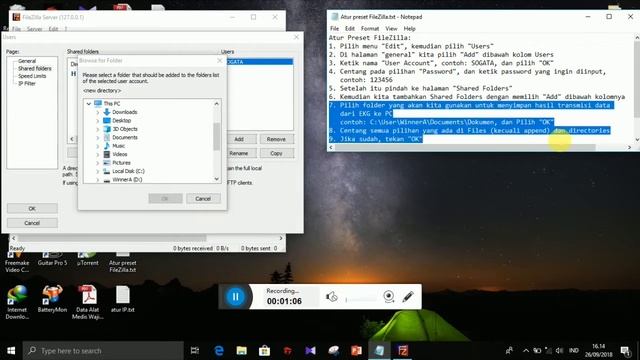Open Freemake Video Converter desktop icon
Image resolution: width=640 pixels, height=360 pixels.
pyautogui.click(x=17, y=262)
